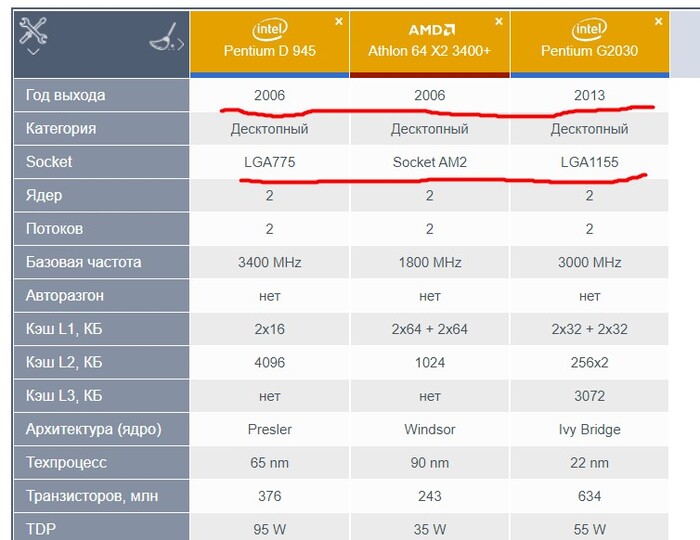Remove Pentium G2030 from comparison
700x540 pixels.
click(x=658, y=21)
